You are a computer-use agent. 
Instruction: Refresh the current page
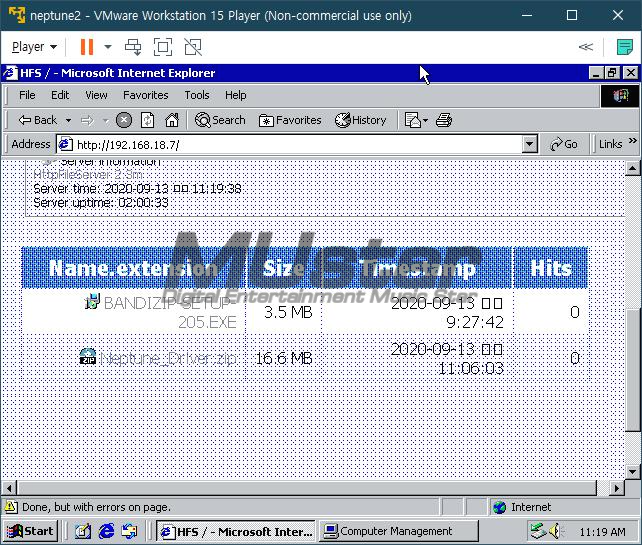pyautogui.click(x=147, y=120)
